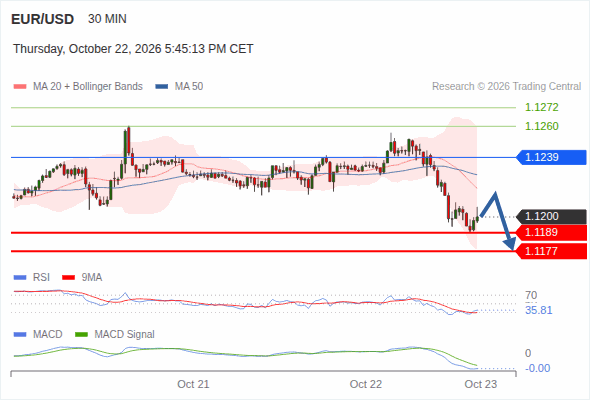Click the 30 MIN timeframe label
The width and height of the screenshot is (590, 400).
[x=107, y=19]
